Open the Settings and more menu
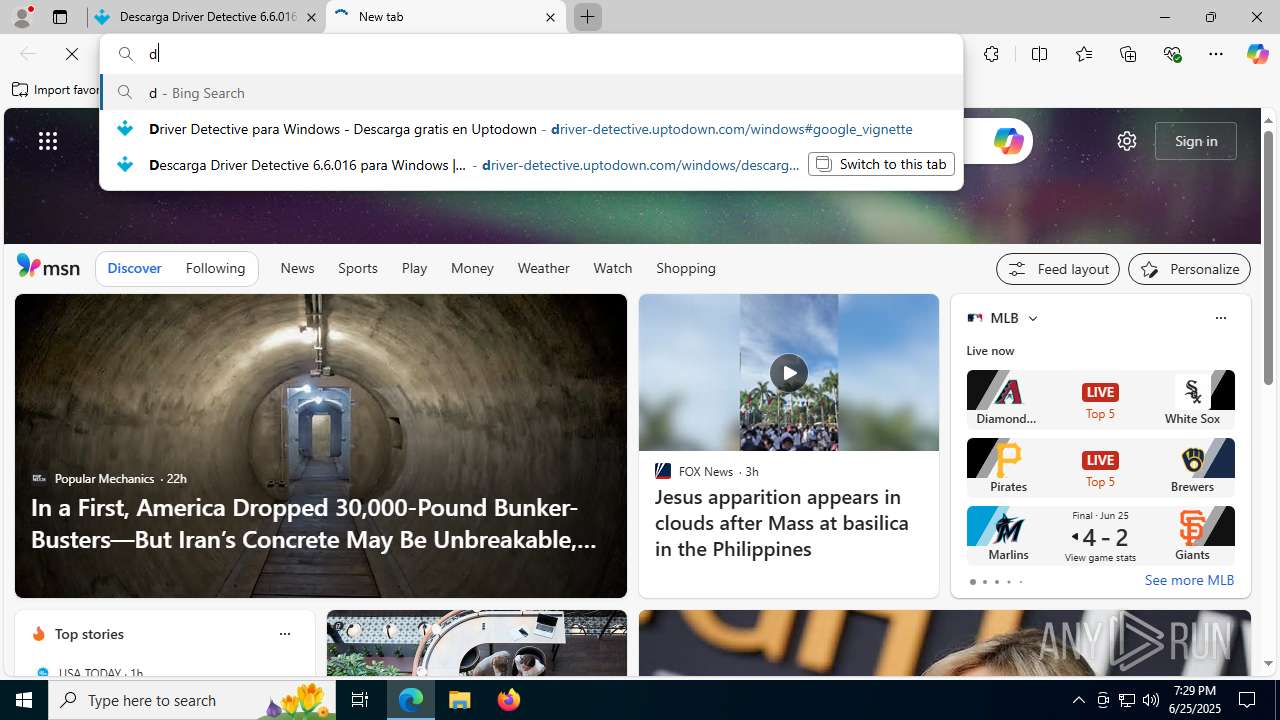 click(x=1216, y=54)
